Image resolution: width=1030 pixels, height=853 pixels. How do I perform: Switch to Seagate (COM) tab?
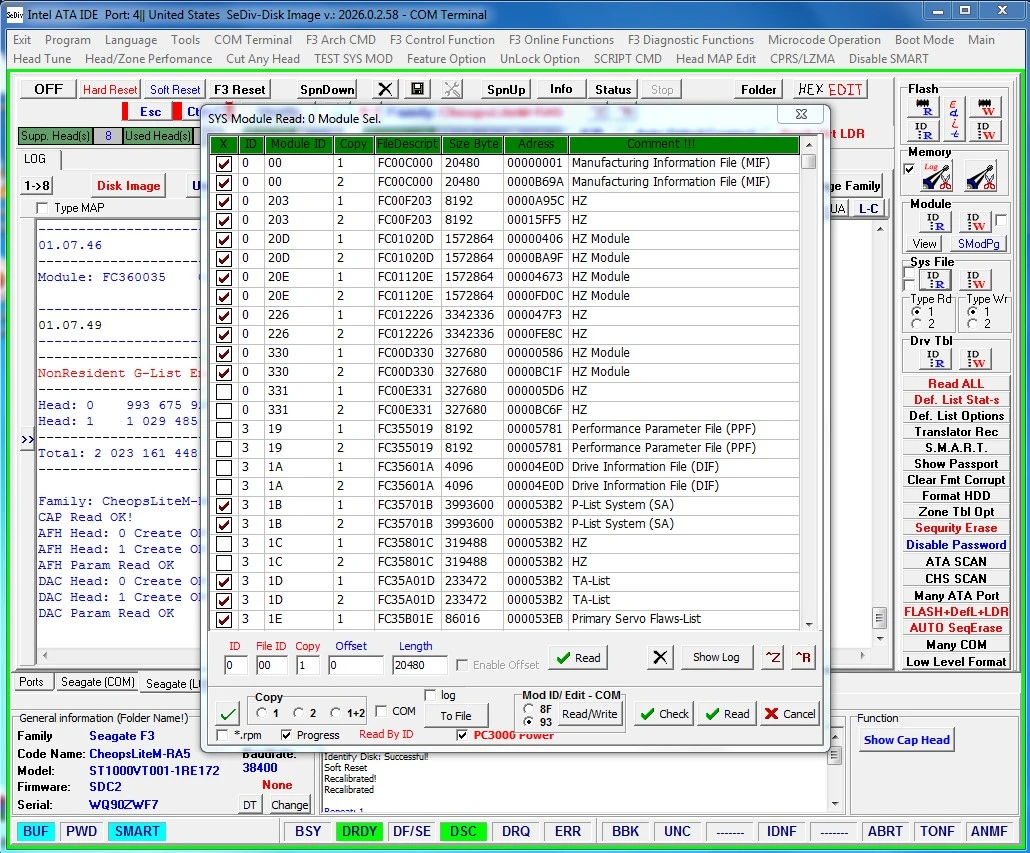click(x=97, y=682)
